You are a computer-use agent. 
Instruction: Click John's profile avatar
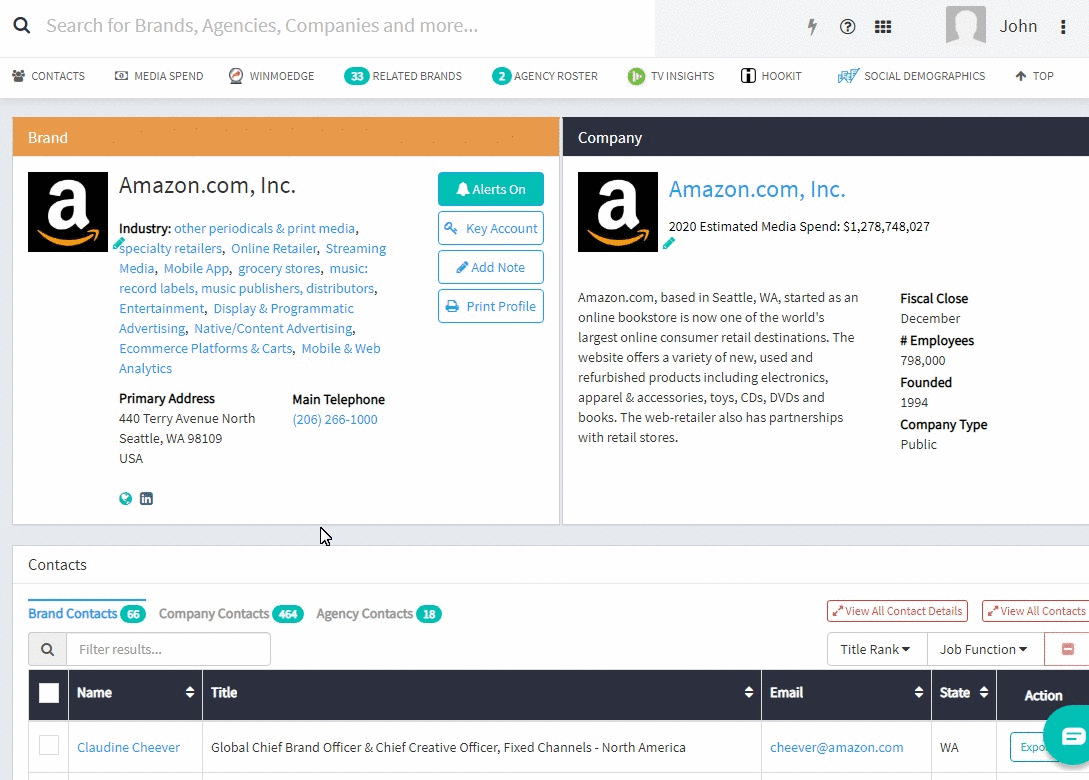tap(965, 25)
